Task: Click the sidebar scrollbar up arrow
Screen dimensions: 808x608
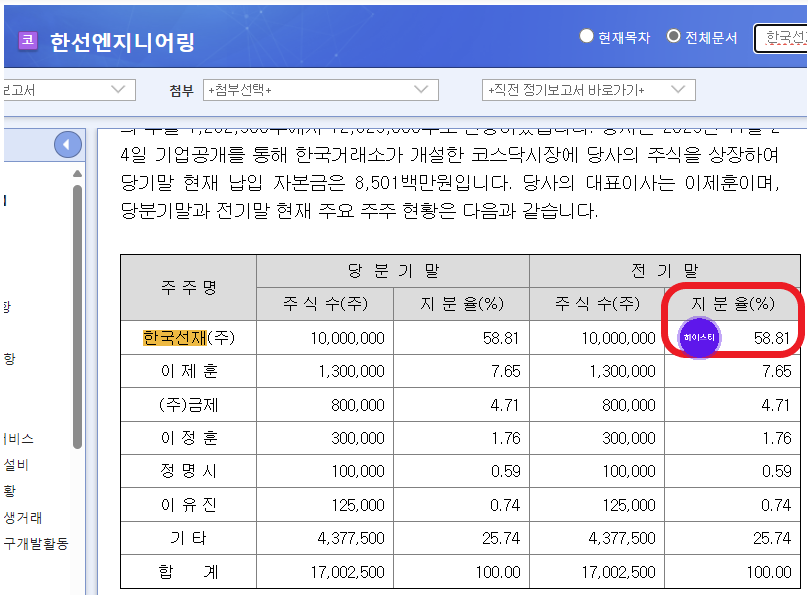Action: click(x=77, y=174)
